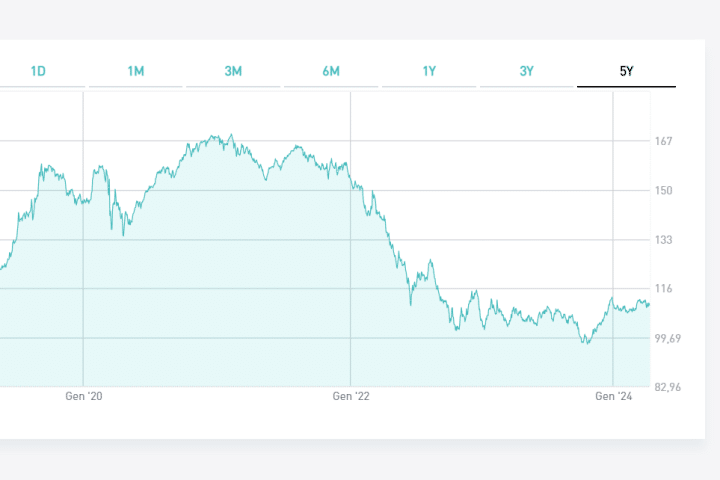Image resolution: width=720 pixels, height=480 pixels.
Task: Click the 99,69 price label
Action: click(667, 338)
